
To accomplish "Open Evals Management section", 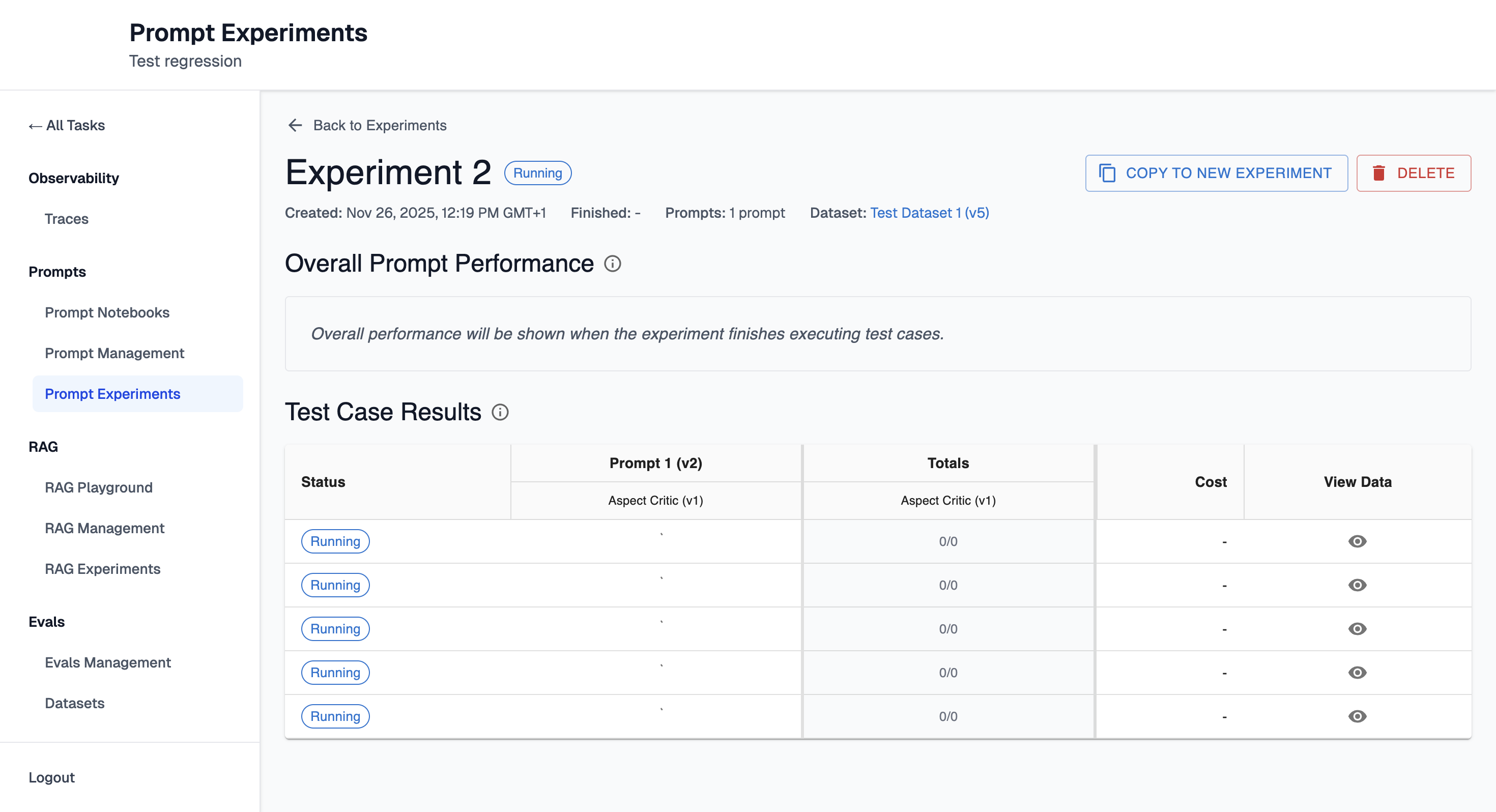I will click(107, 662).
